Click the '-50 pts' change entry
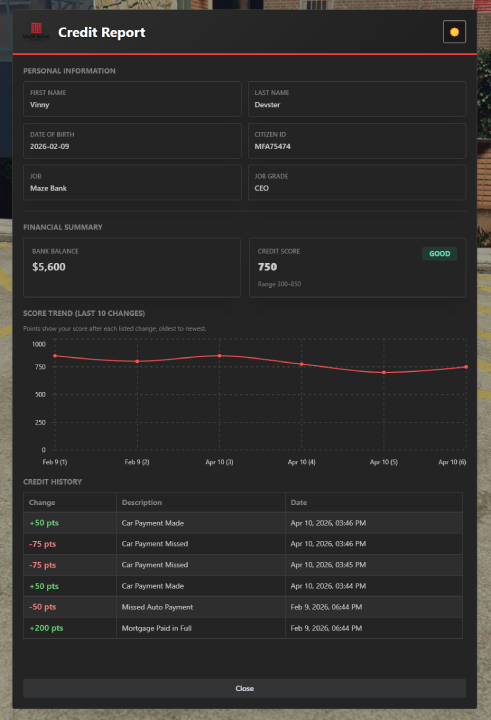The width and height of the screenshot is (491, 720). (x=43, y=607)
